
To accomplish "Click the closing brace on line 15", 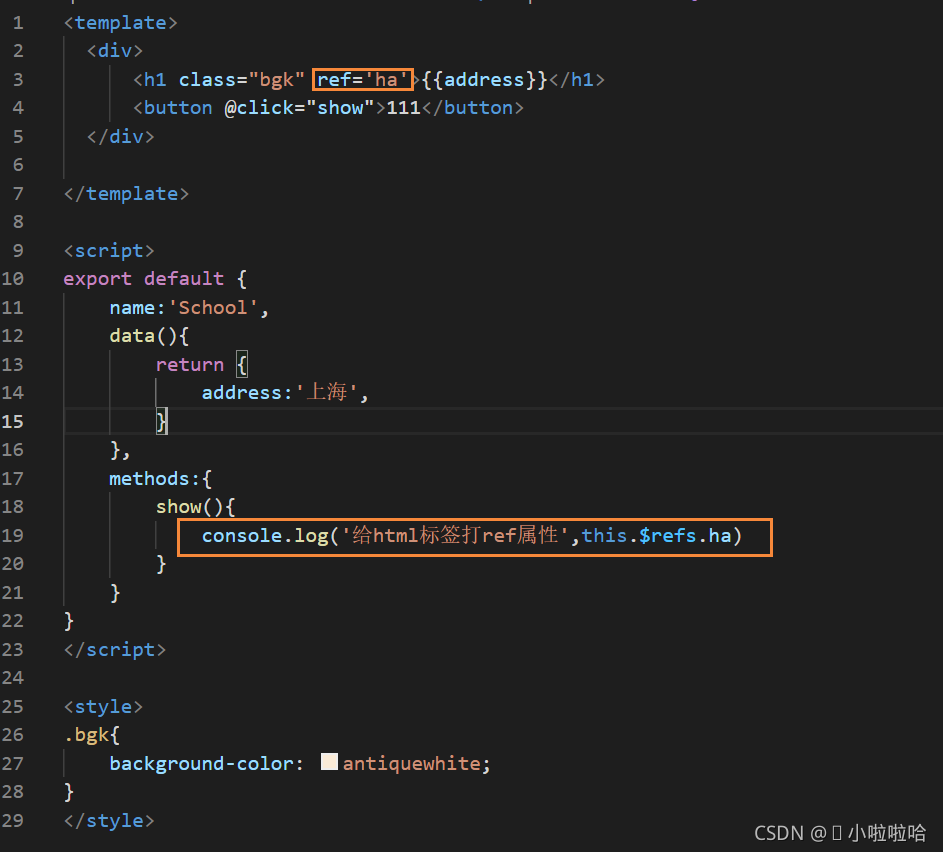I will coord(161,421).
